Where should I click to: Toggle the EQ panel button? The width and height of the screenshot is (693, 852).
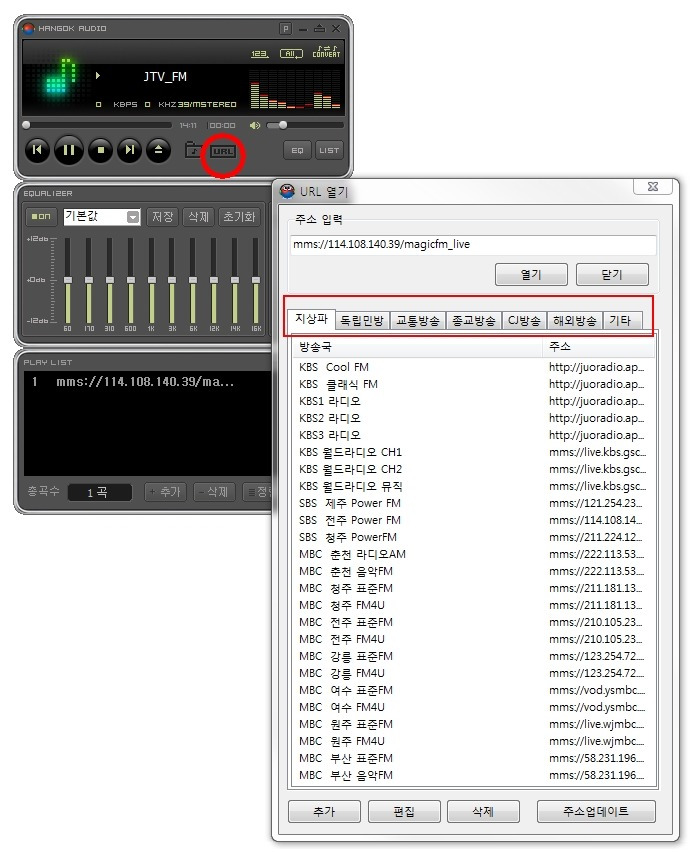coord(297,151)
